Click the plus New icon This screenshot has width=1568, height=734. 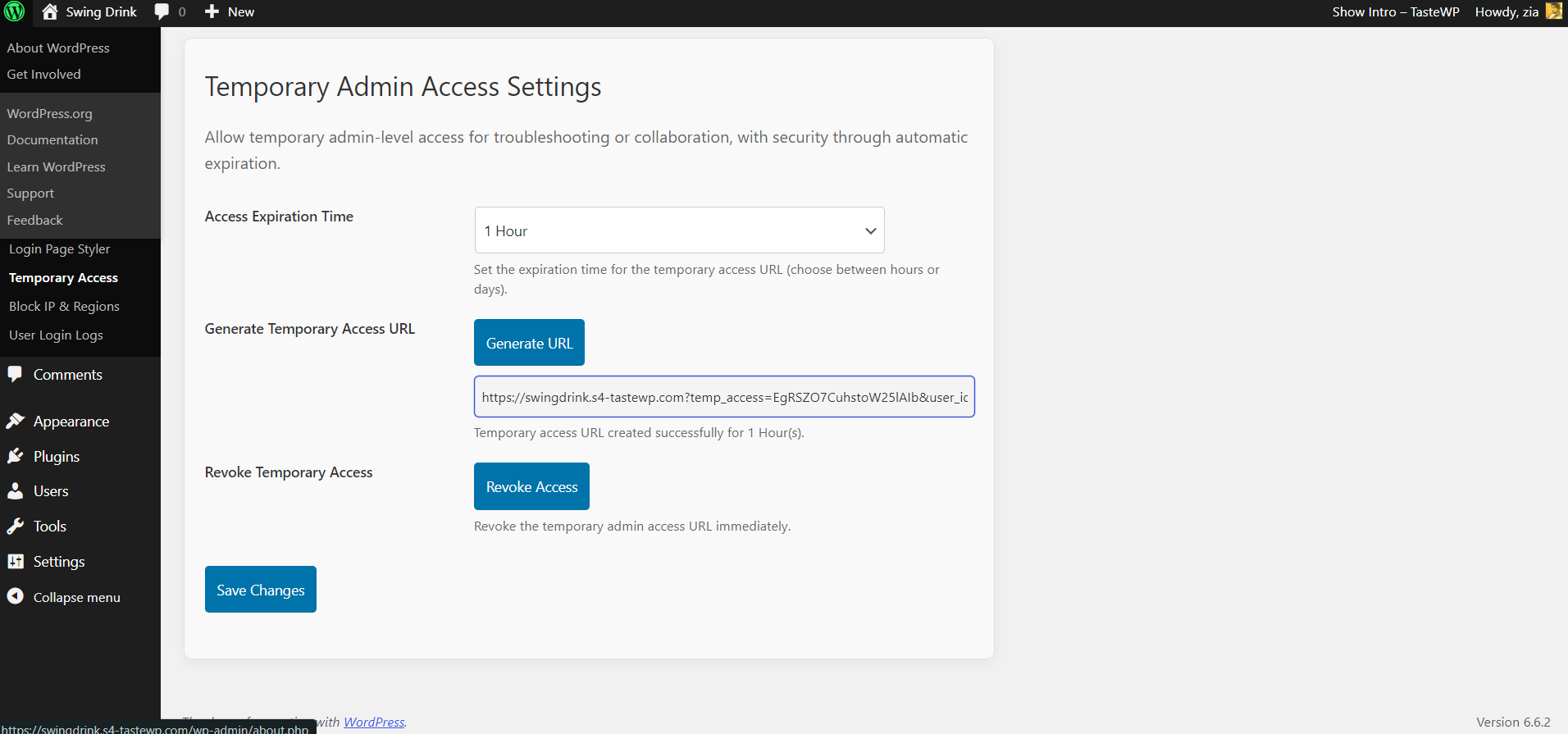click(212, 11)
